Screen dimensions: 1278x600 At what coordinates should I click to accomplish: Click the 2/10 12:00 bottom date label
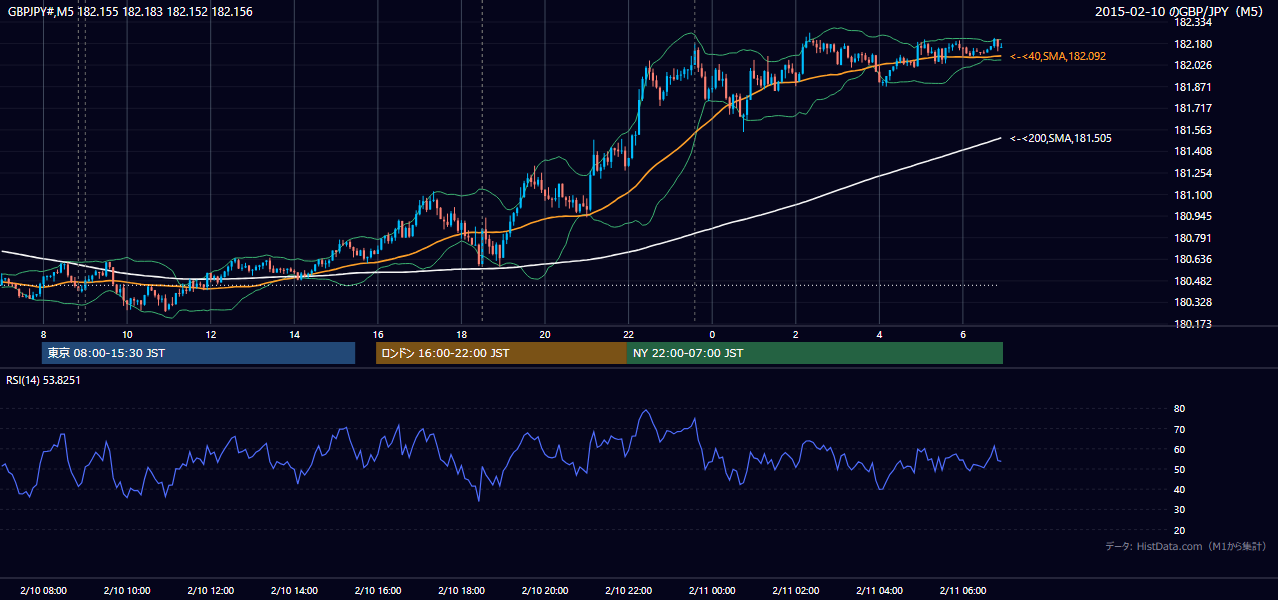211,591
